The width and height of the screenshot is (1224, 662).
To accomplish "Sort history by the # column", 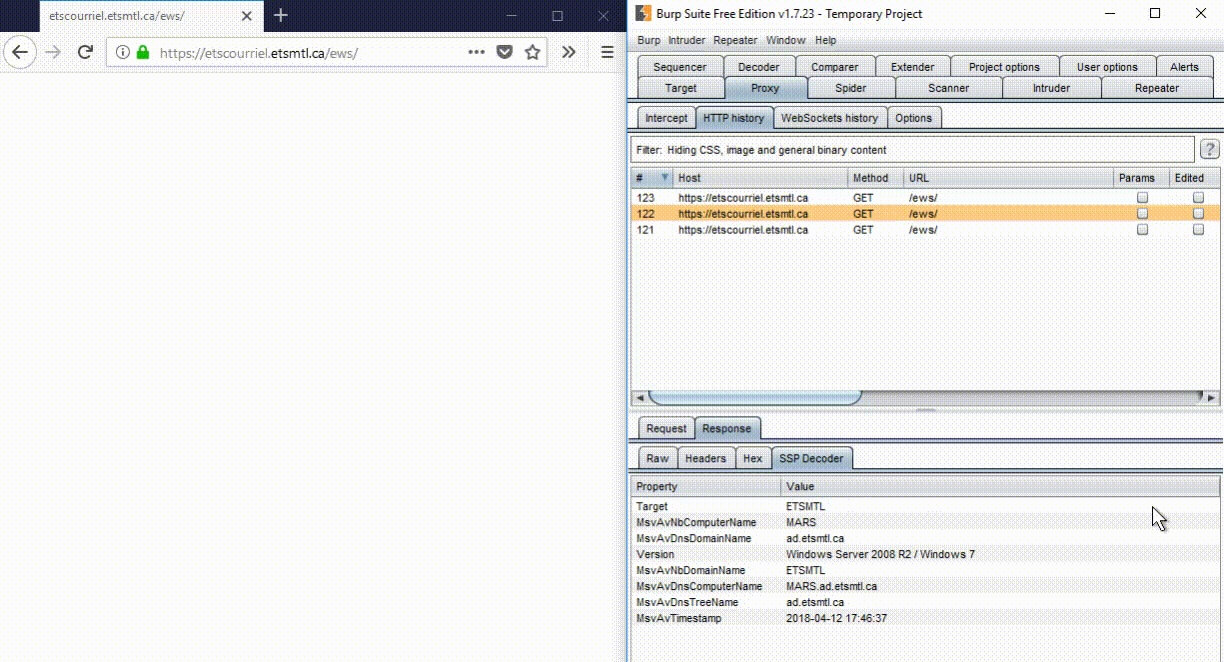I will [x=652, y=178].
